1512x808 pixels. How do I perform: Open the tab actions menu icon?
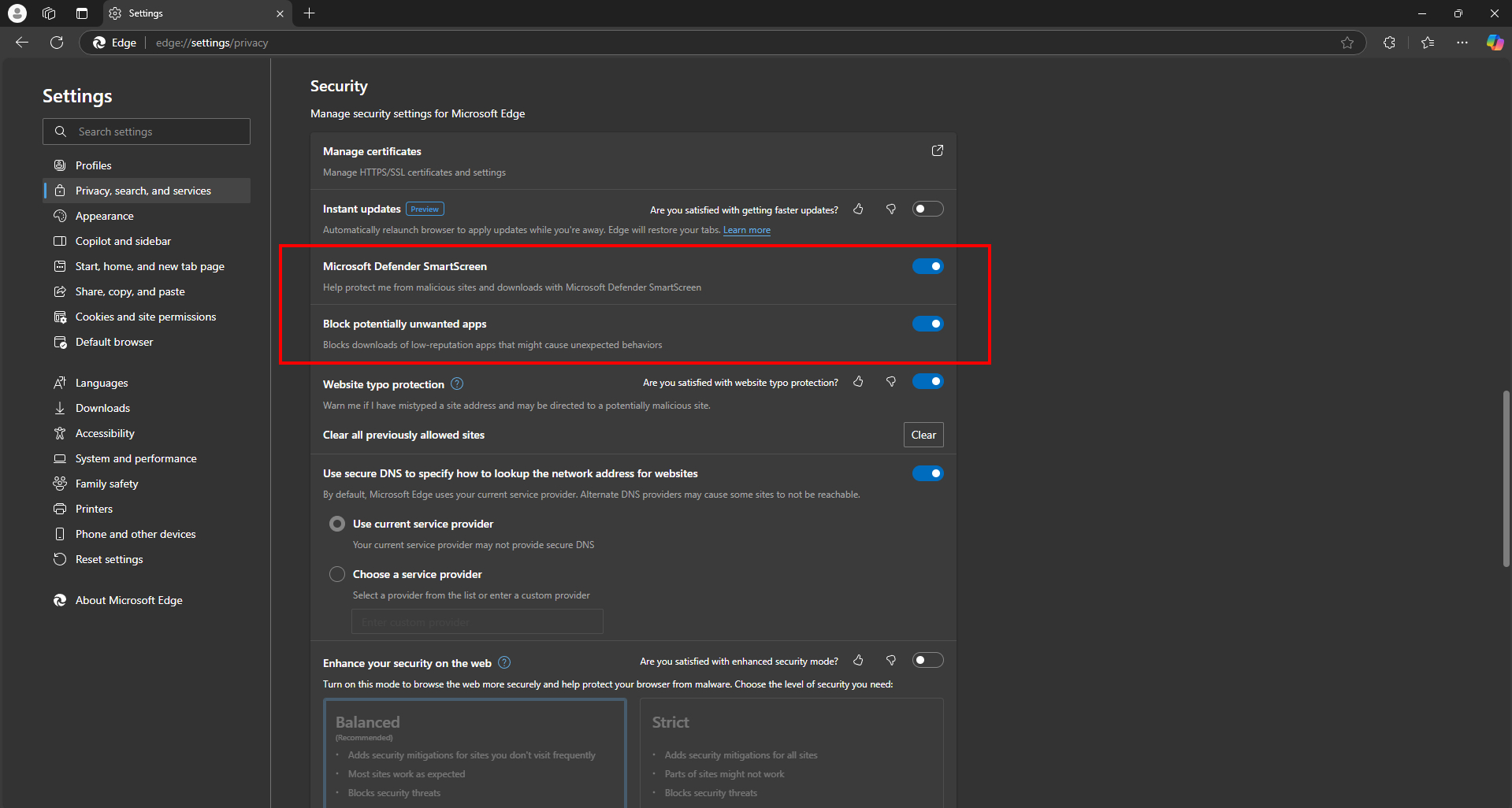(x=82, y=13)
